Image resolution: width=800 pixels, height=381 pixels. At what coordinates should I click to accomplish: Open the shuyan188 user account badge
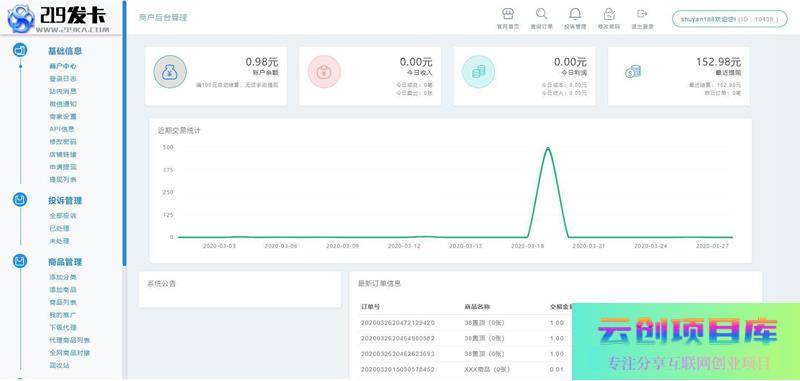pos(730,19)
